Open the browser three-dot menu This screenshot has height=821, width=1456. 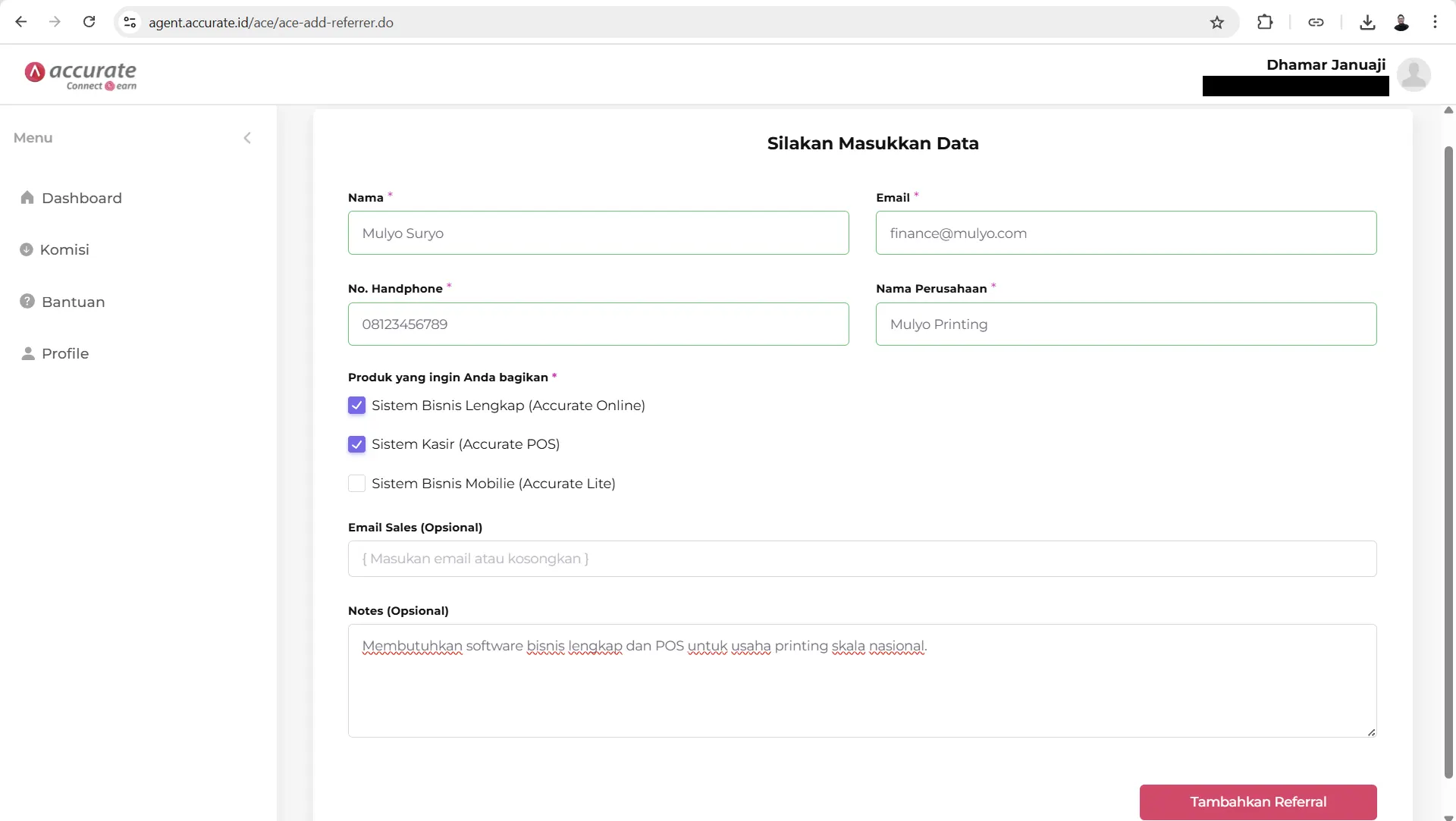coord(1435,22)
